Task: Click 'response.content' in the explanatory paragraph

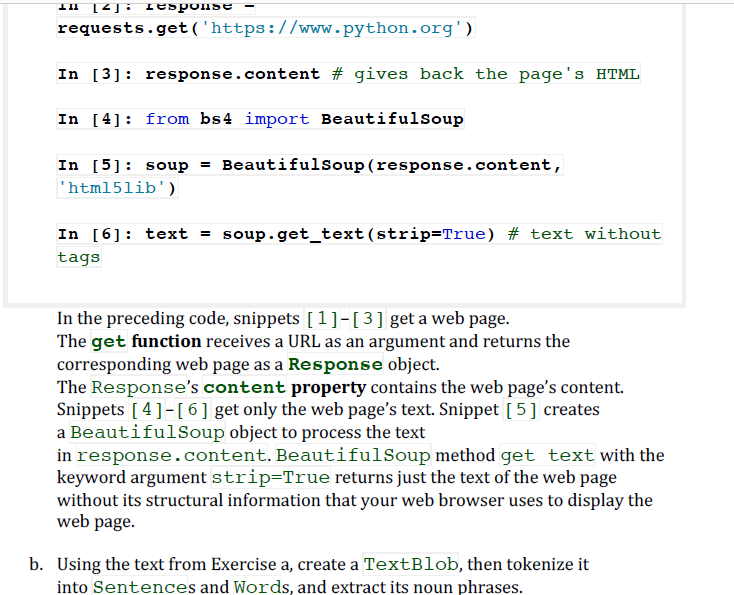Action: click(172, 455)
